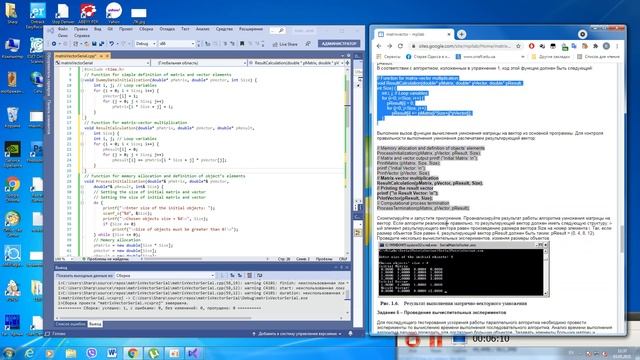
Task: Open the Сервисы bookmarks shortcut
Action: (388, 57)
